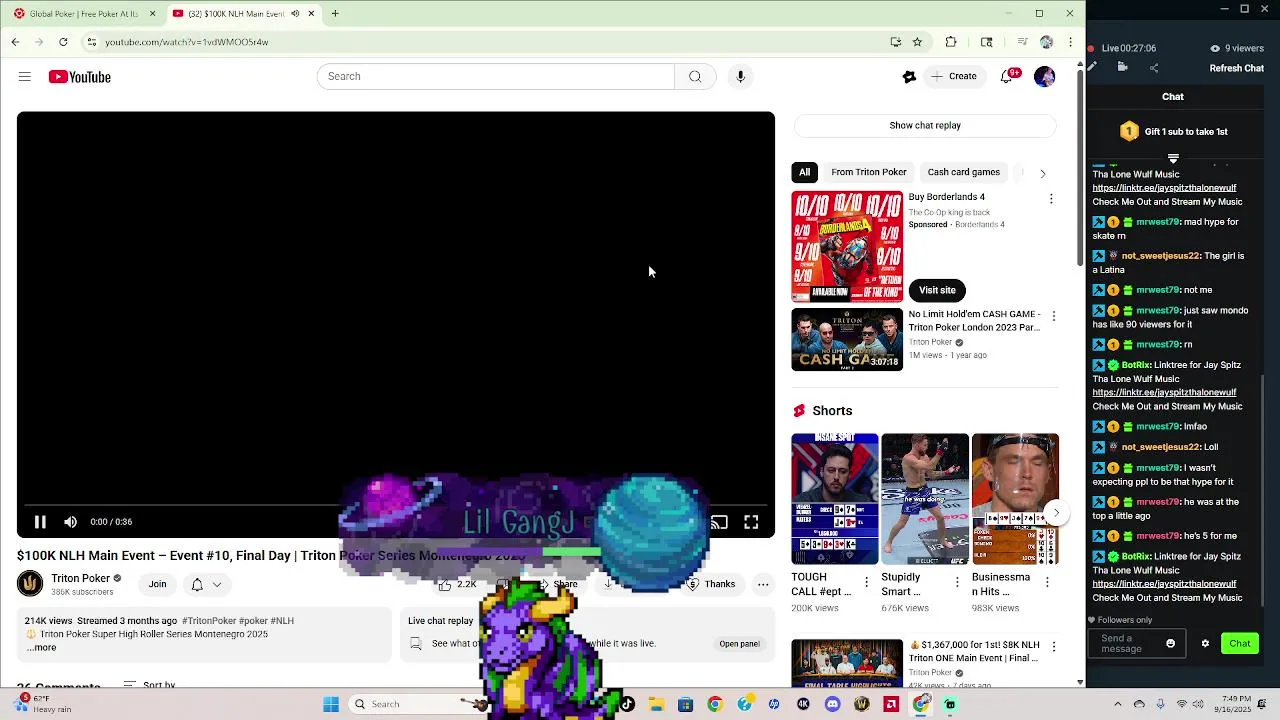1280x720 pixels.
Task: Click the #TritonPoker hashtag
Action: pos(209,621)
